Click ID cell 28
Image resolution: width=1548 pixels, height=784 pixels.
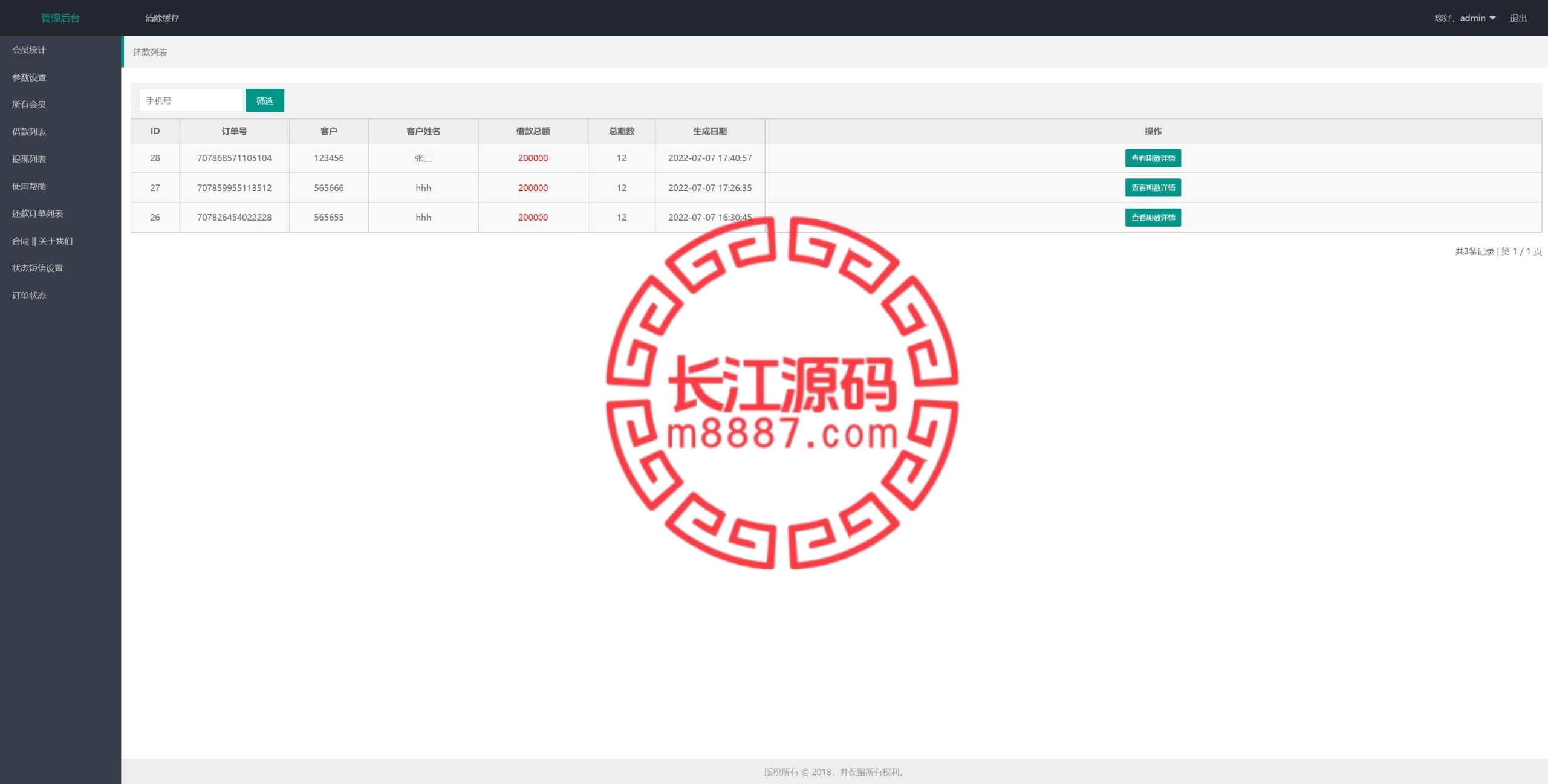click(155, 158)
